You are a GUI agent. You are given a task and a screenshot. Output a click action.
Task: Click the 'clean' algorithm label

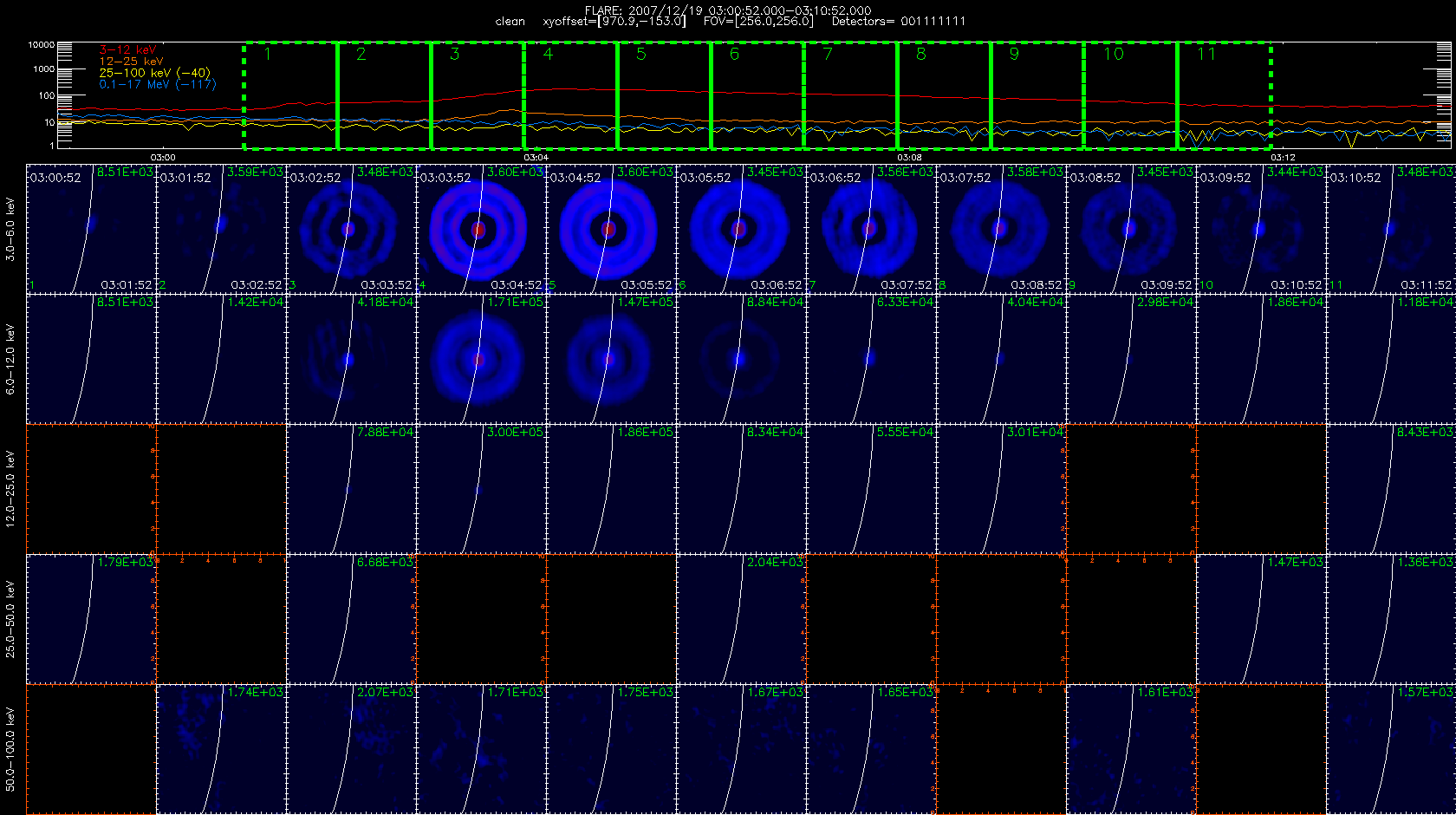[510, 21]
